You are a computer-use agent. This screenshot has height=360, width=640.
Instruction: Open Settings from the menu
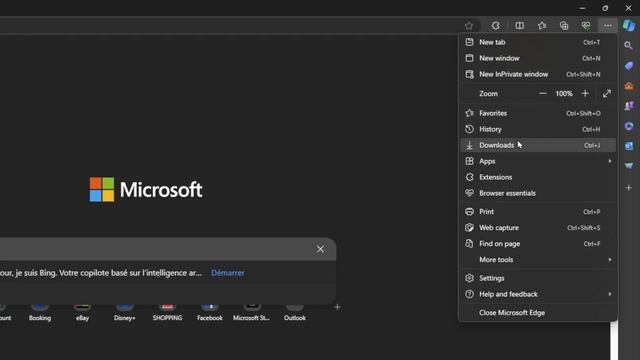(x=538, y=278)
